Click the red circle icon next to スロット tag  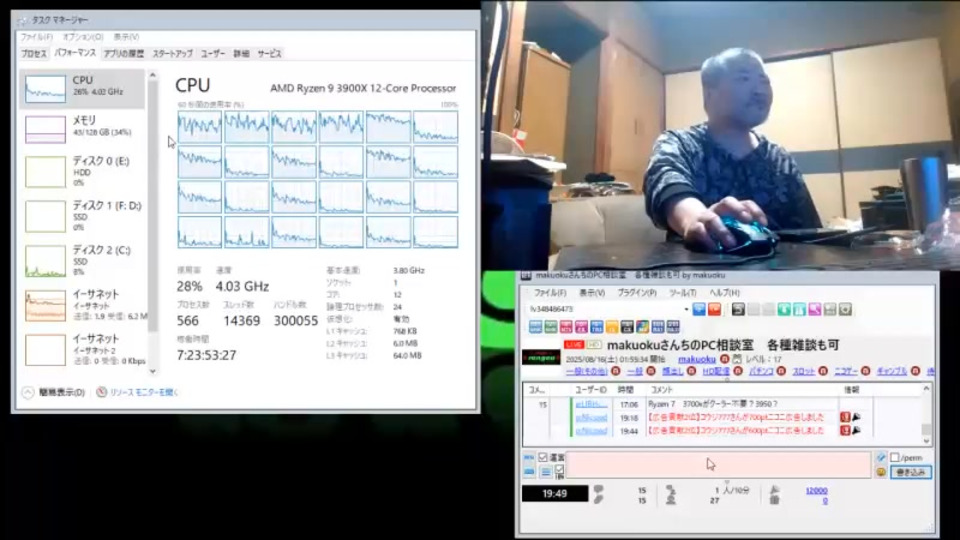(823, 371)
